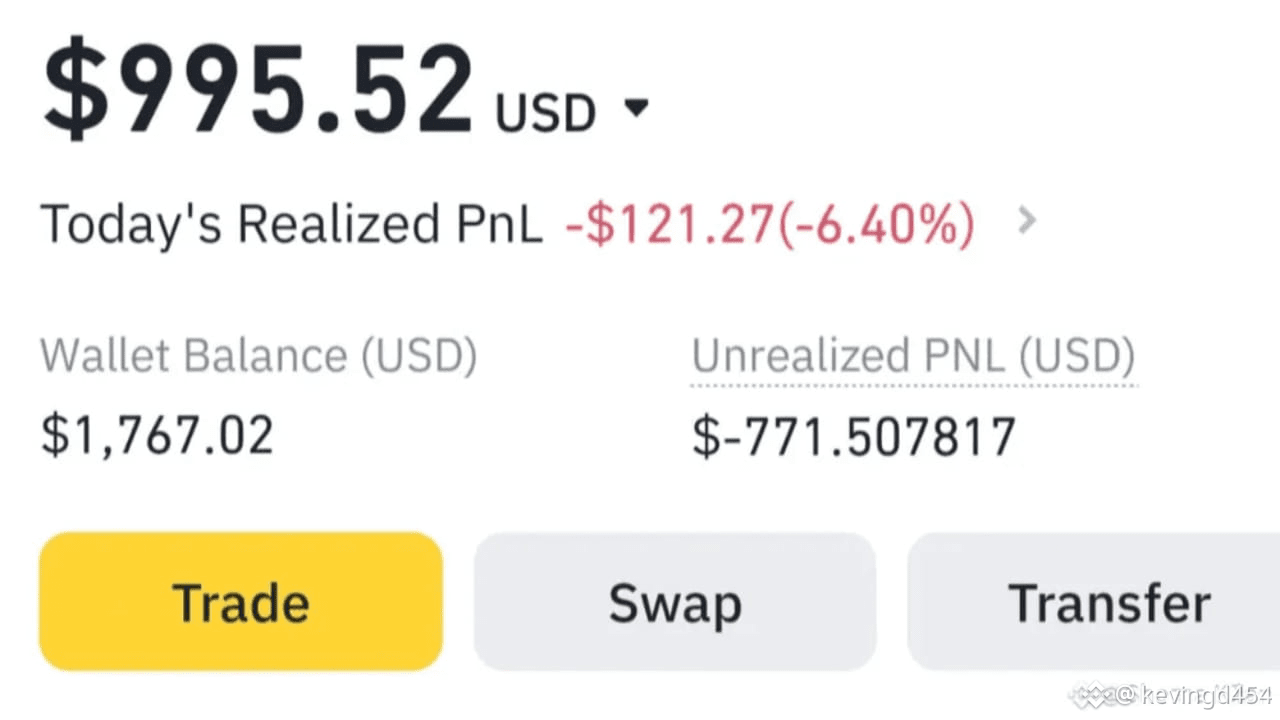1280x720 pixels.
Task: Click the Today's Realized PnL label
Action: (x=291, y=223)
